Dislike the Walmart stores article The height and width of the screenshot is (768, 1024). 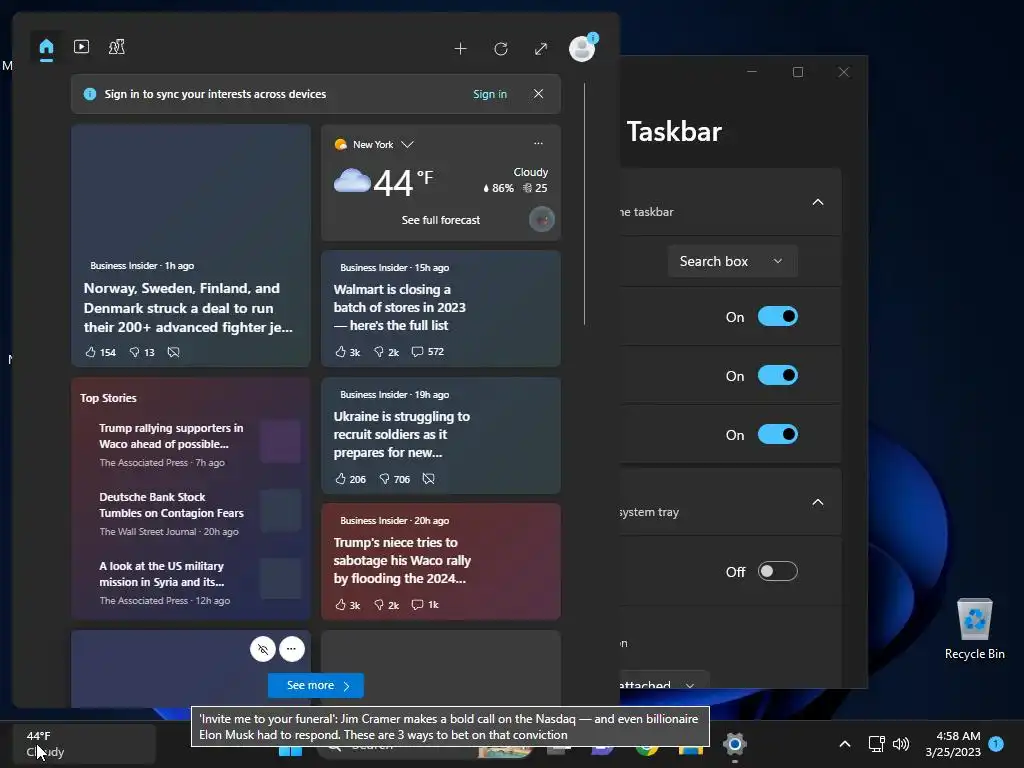pos(386,352)
